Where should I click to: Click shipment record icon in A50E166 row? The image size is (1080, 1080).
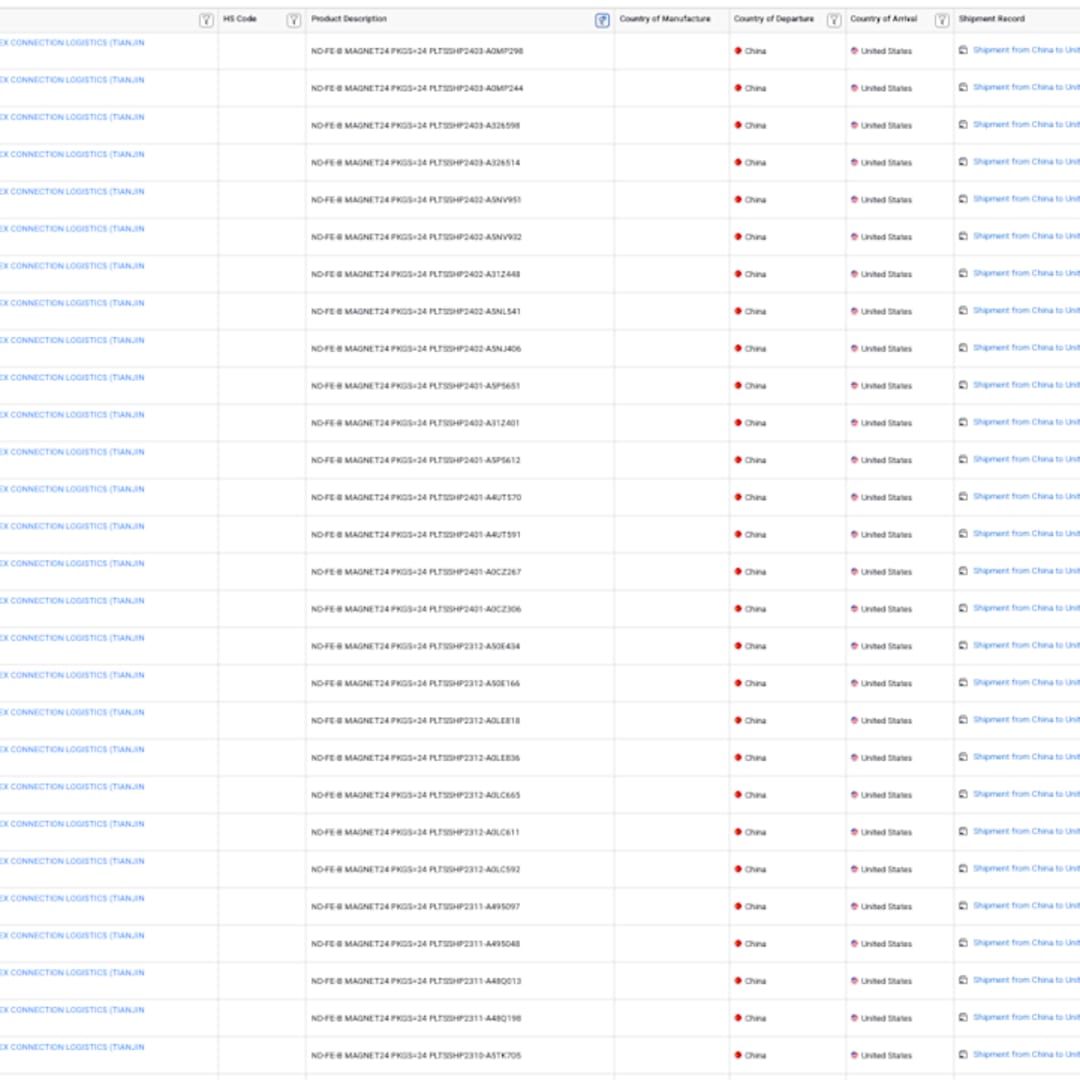(x=963, y=683)
